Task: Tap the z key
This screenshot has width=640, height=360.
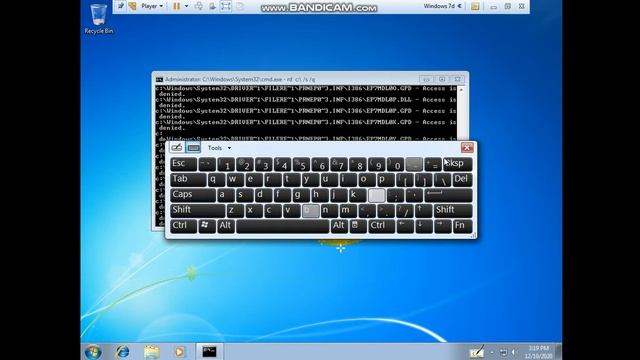Action: [x=235, y=210]
